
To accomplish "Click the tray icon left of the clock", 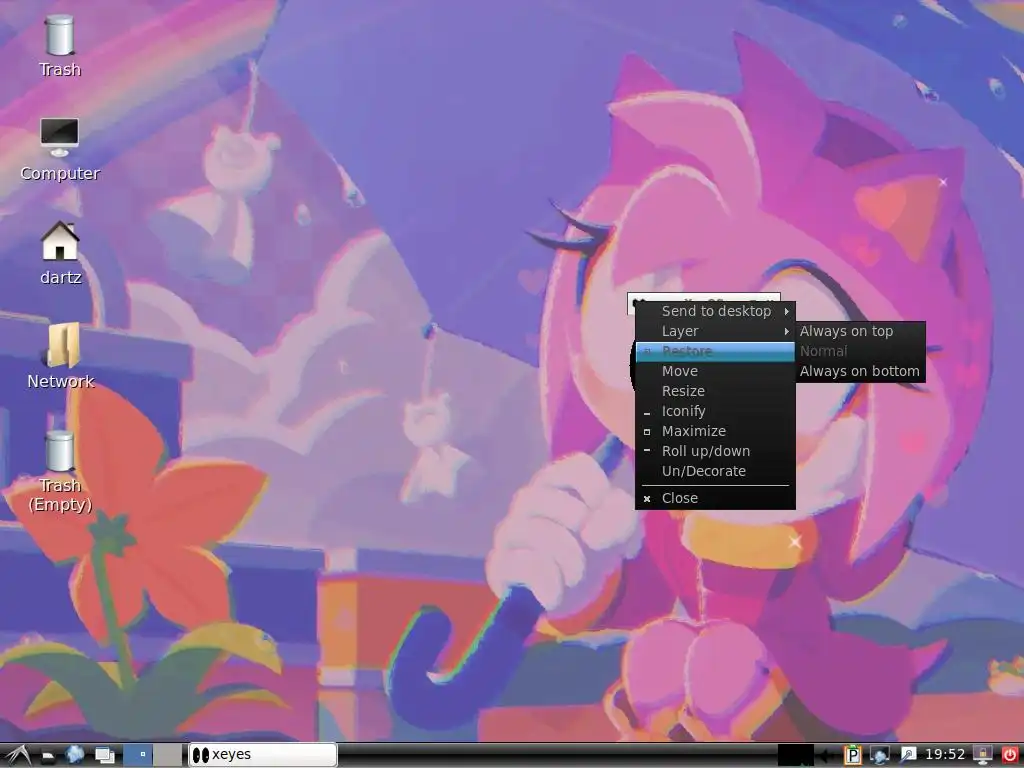I will coord(908,755).
